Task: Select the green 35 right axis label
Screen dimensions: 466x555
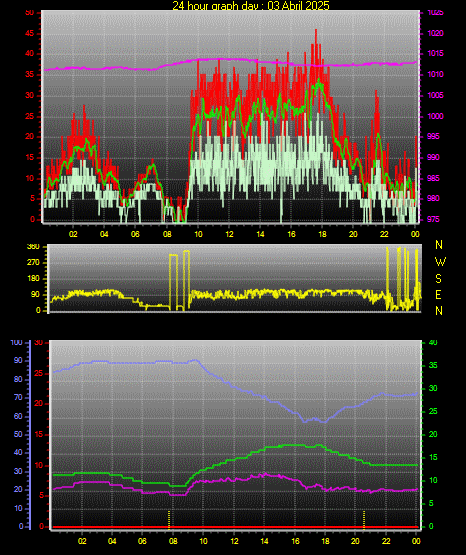Action: coord(433,365)
